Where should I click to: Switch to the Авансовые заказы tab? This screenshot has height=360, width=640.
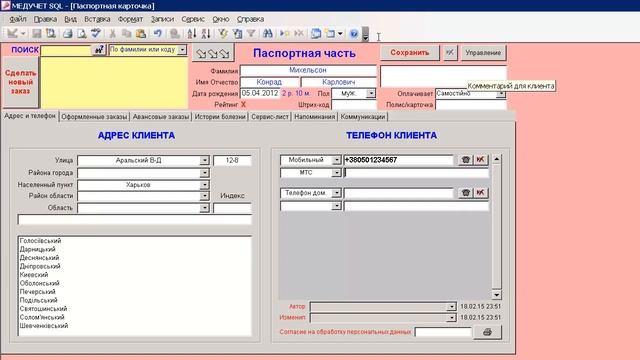(161, 117)
